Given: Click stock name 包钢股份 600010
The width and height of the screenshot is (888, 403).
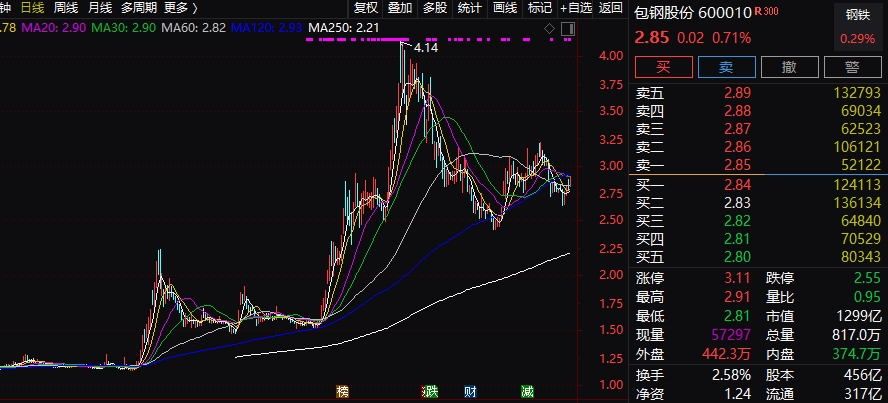Looking at the screenshot, I should click(693, 12).
